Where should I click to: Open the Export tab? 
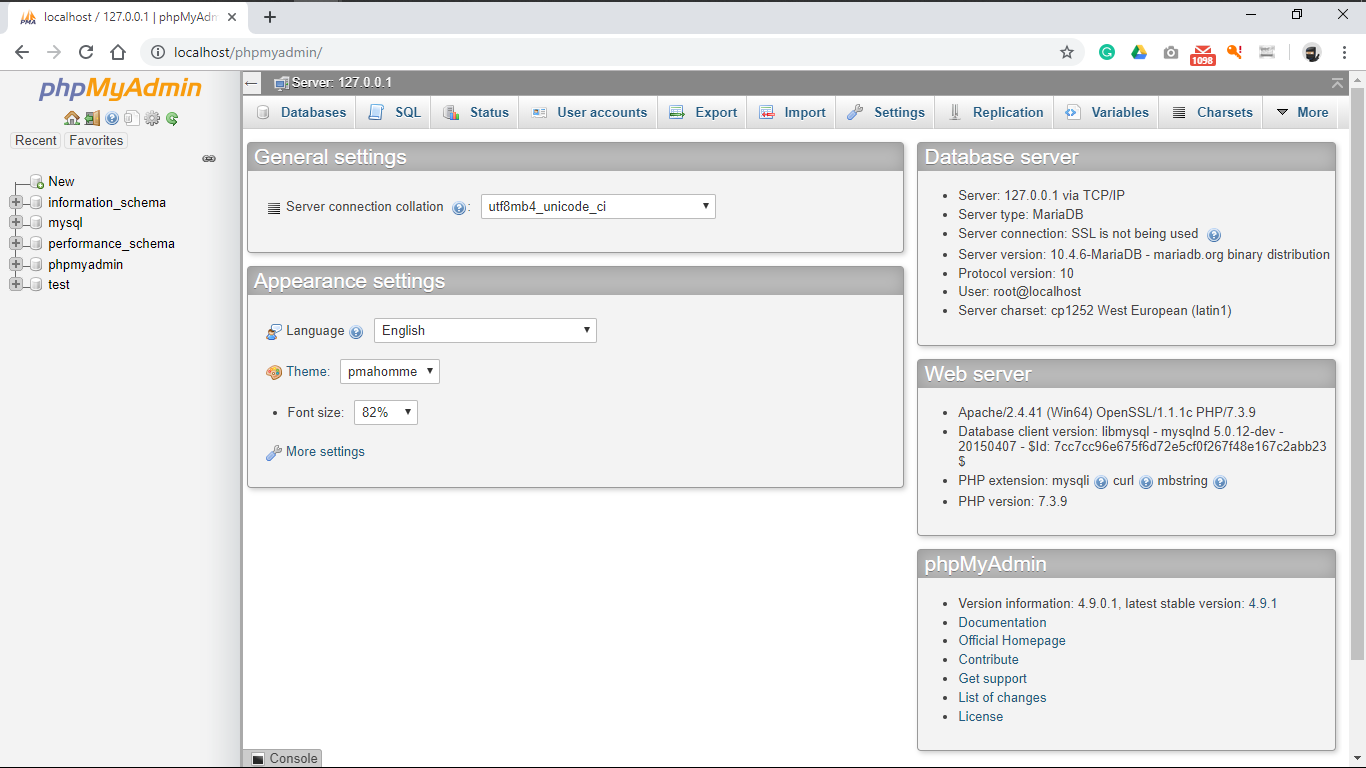[702, 113]
